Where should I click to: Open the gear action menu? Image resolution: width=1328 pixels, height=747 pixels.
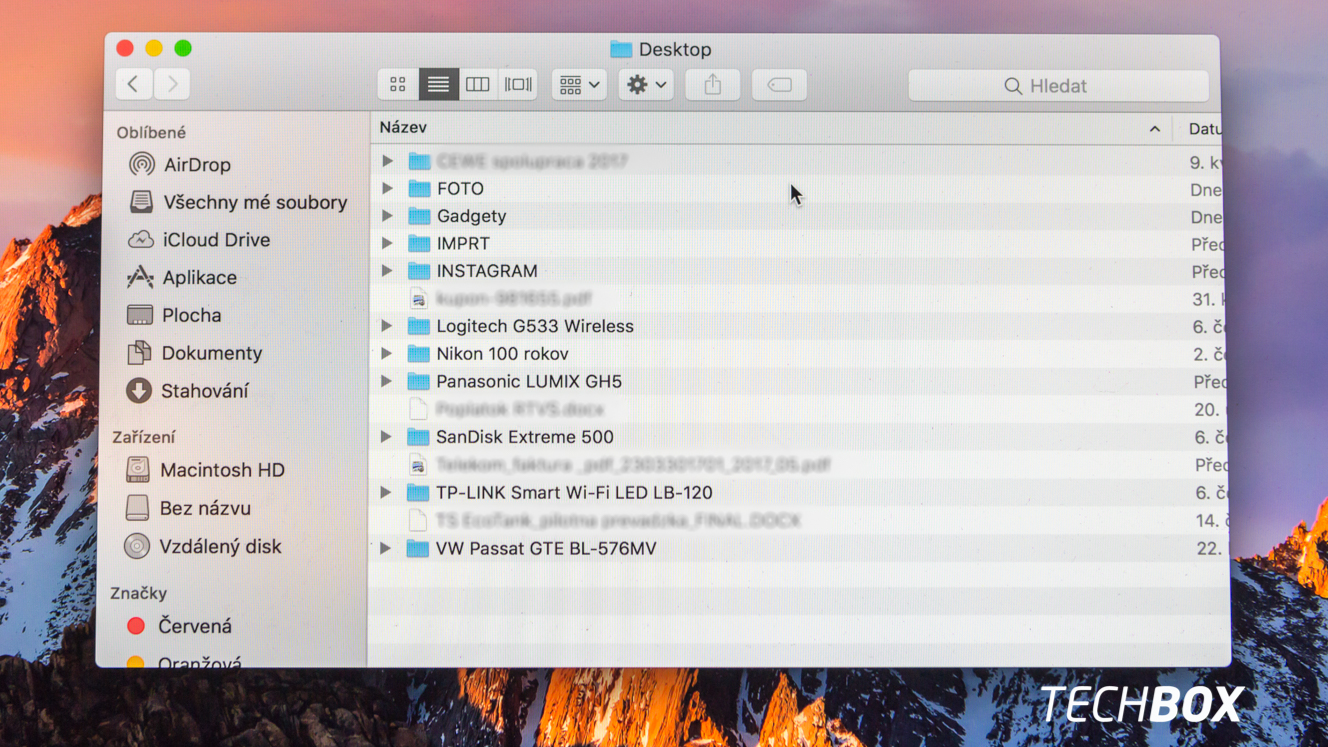[646, 85]
